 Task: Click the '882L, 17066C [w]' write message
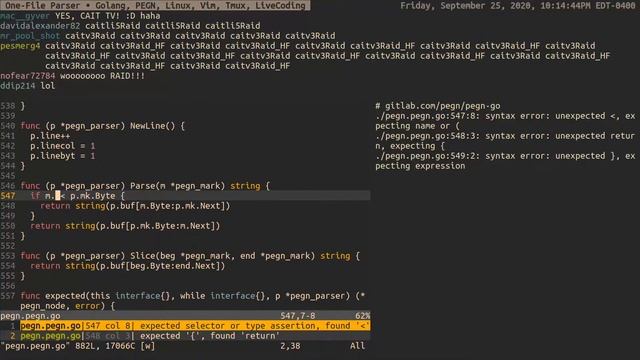coord(115,346)
